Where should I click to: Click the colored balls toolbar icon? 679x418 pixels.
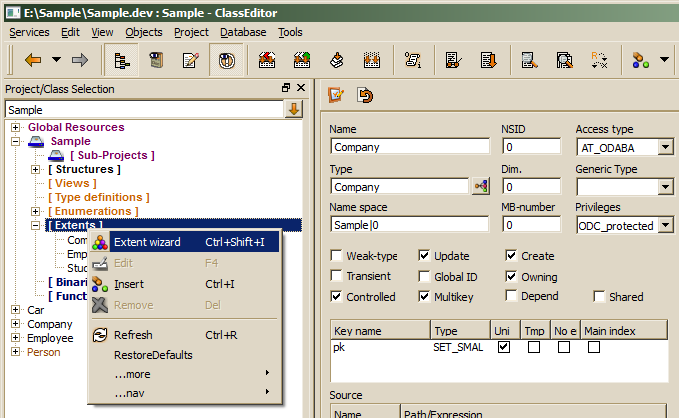tap(642, 60)
